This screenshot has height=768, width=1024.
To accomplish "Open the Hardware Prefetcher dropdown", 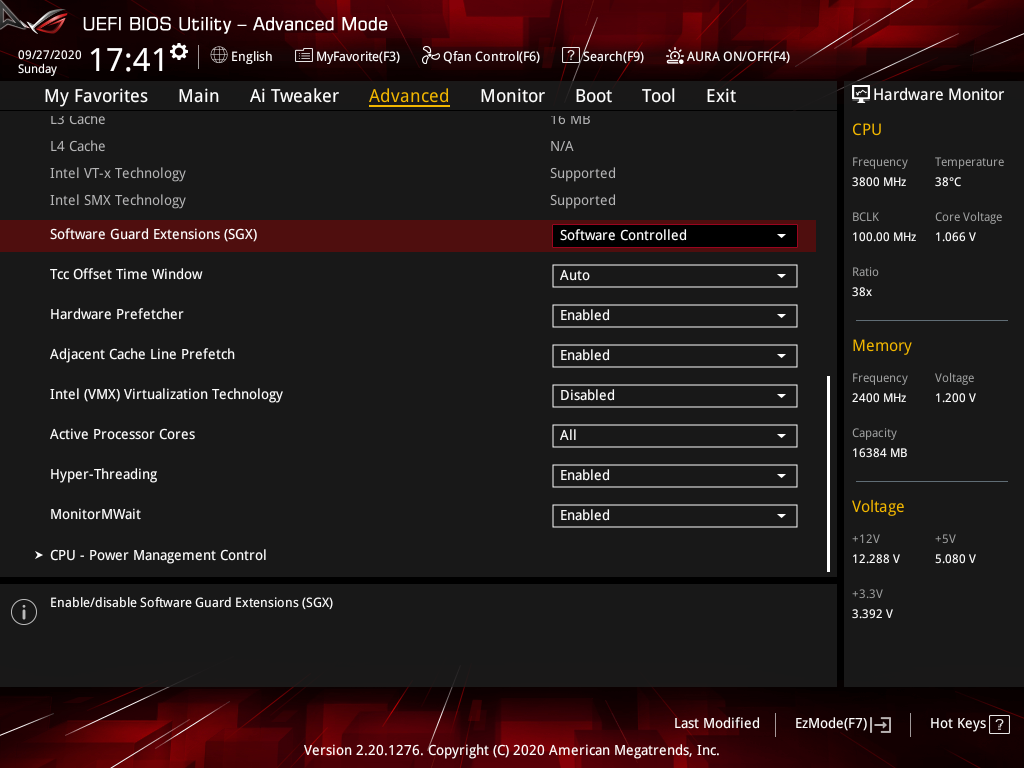I will coord(675,315).
